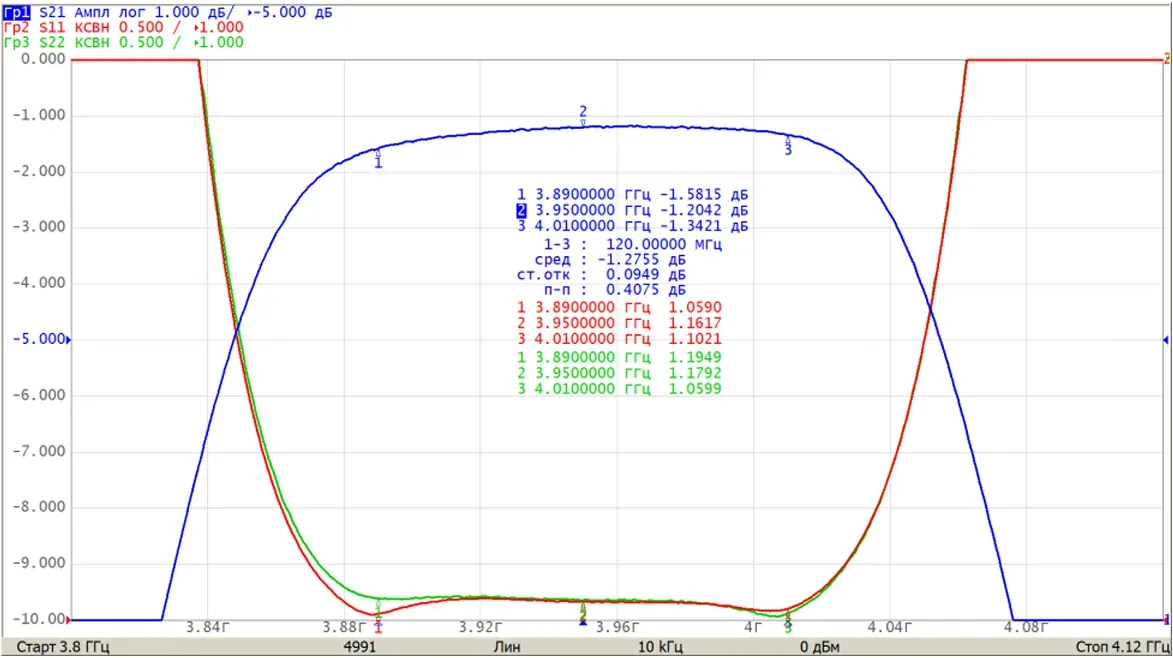
Task: Click the green S22 readout value 1.1949
Action: (x=695, y=357)
